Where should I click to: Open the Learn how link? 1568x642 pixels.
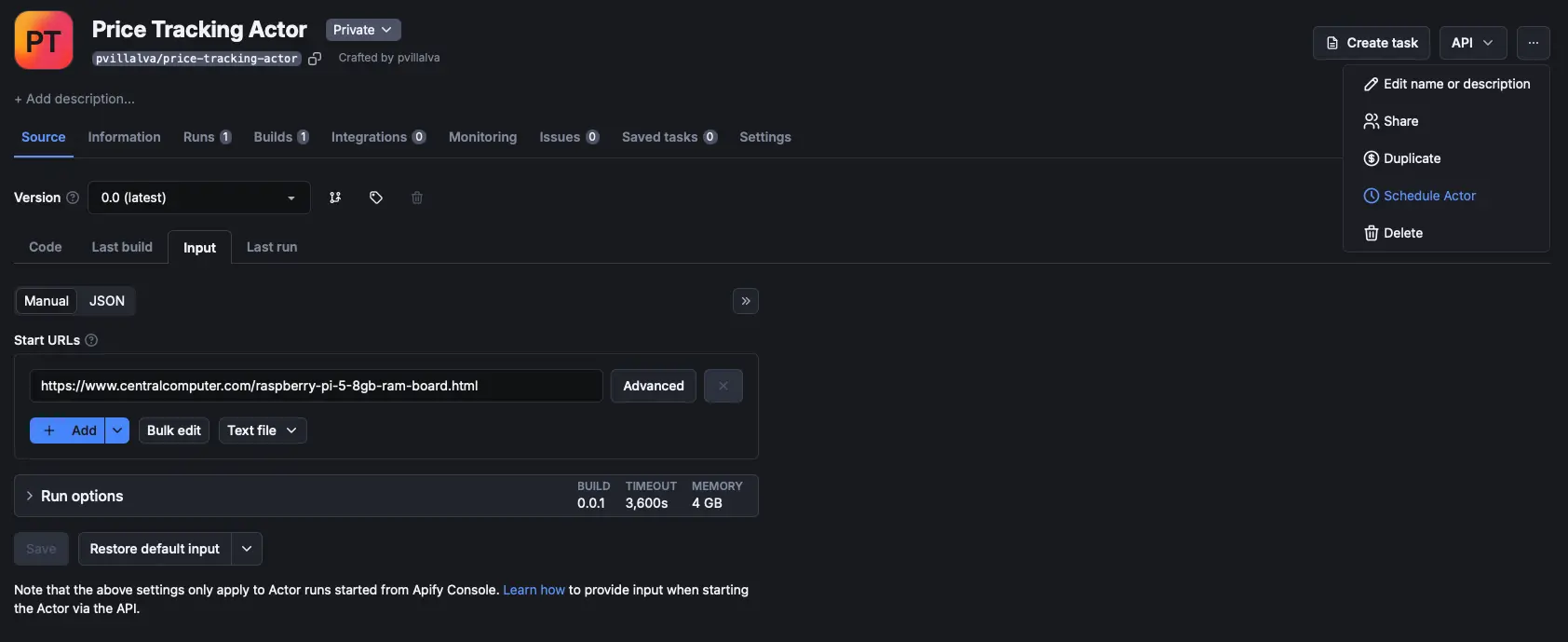pyautogui.click(x=534, y=590)
